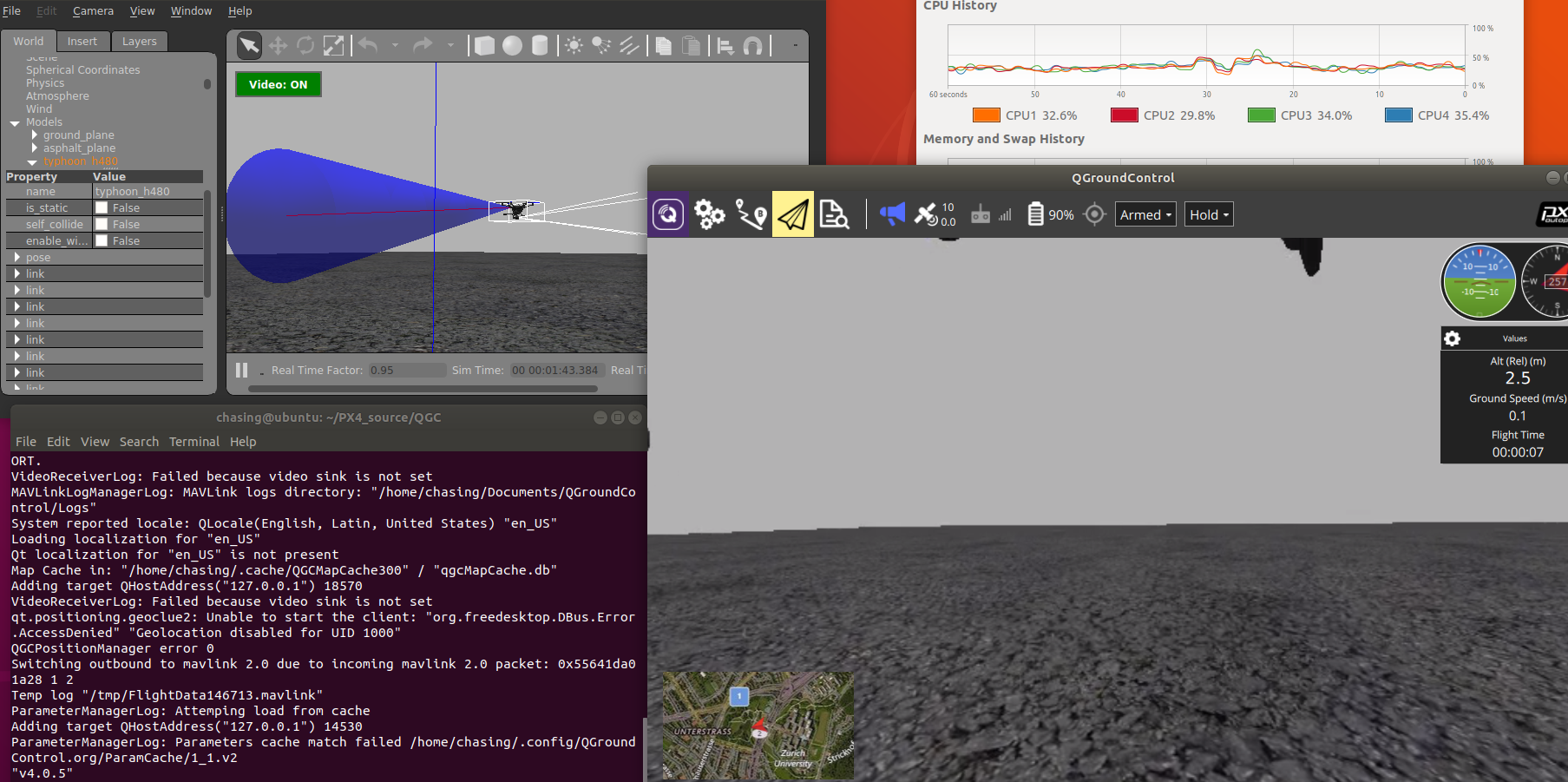Open the Values widget gear settings
1568x782 pixels.
pos(1452,338)
